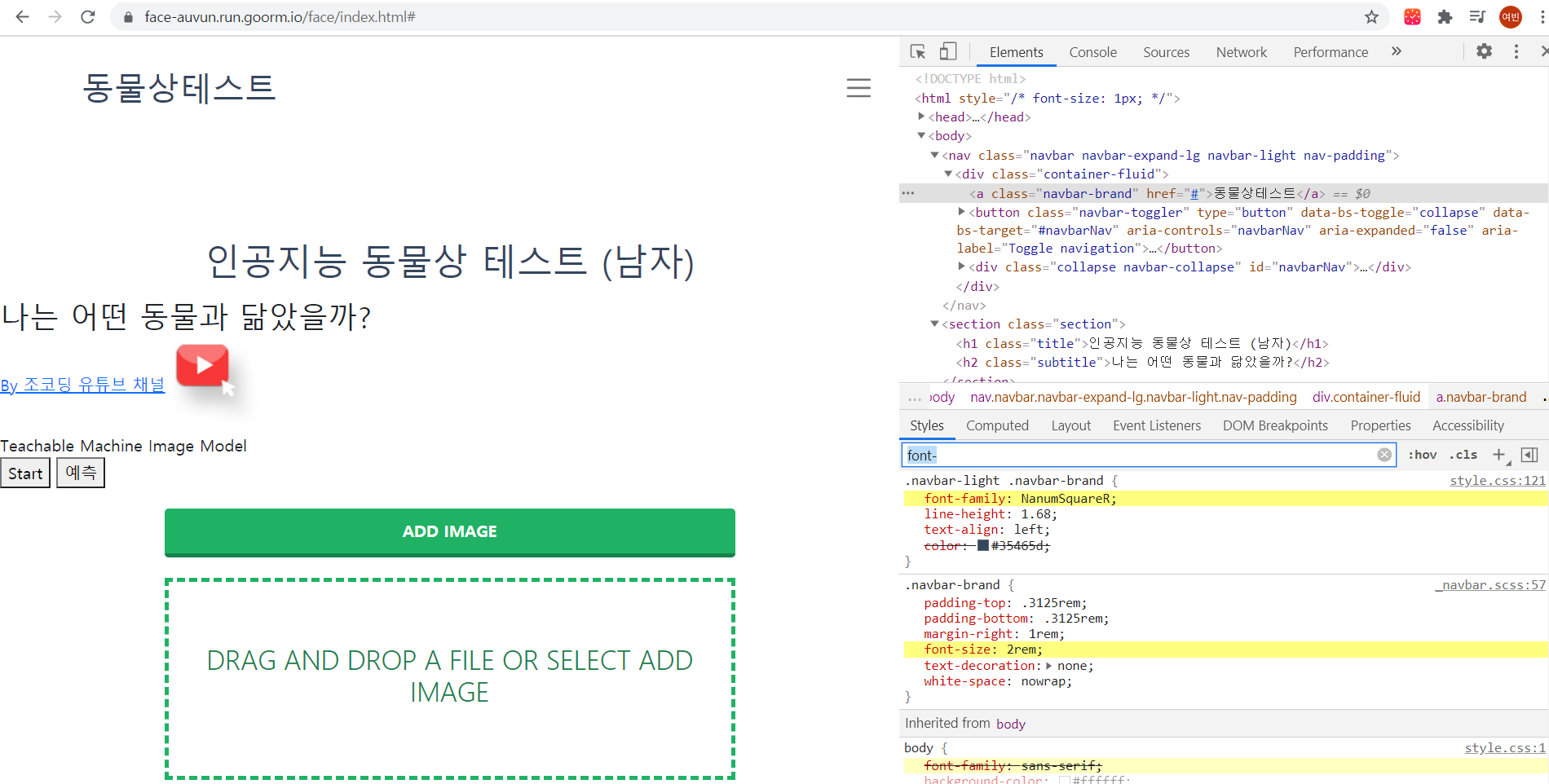Open the Sources tab
This screenshot has width=1549, height=784.
tap(1166, 52)
